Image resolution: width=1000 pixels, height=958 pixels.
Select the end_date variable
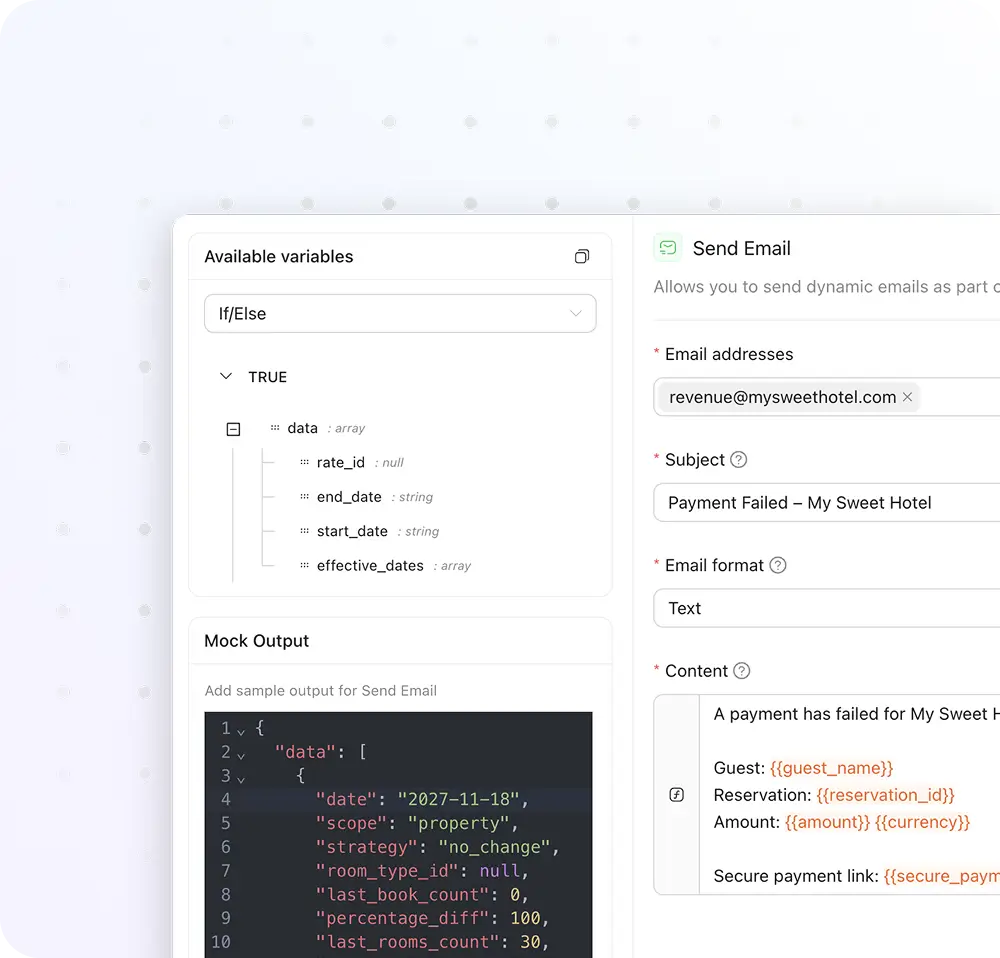tap(349, 497)
